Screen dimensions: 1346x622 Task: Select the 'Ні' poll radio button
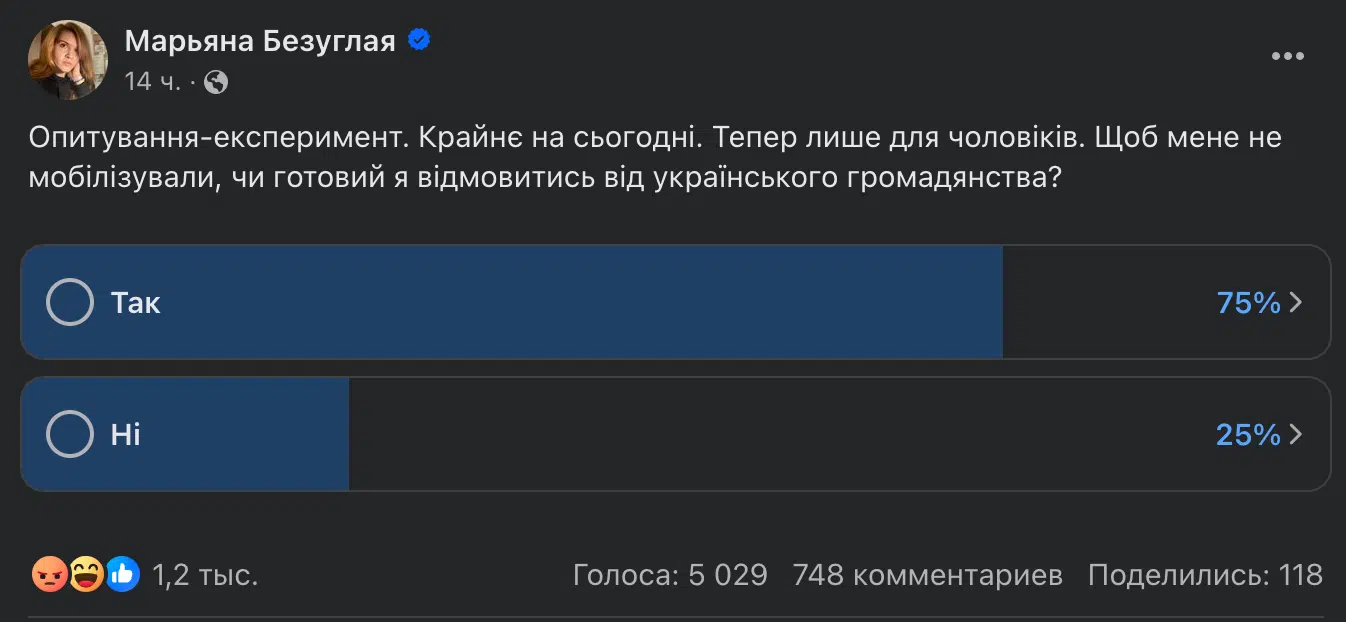[x=70, y=434]
